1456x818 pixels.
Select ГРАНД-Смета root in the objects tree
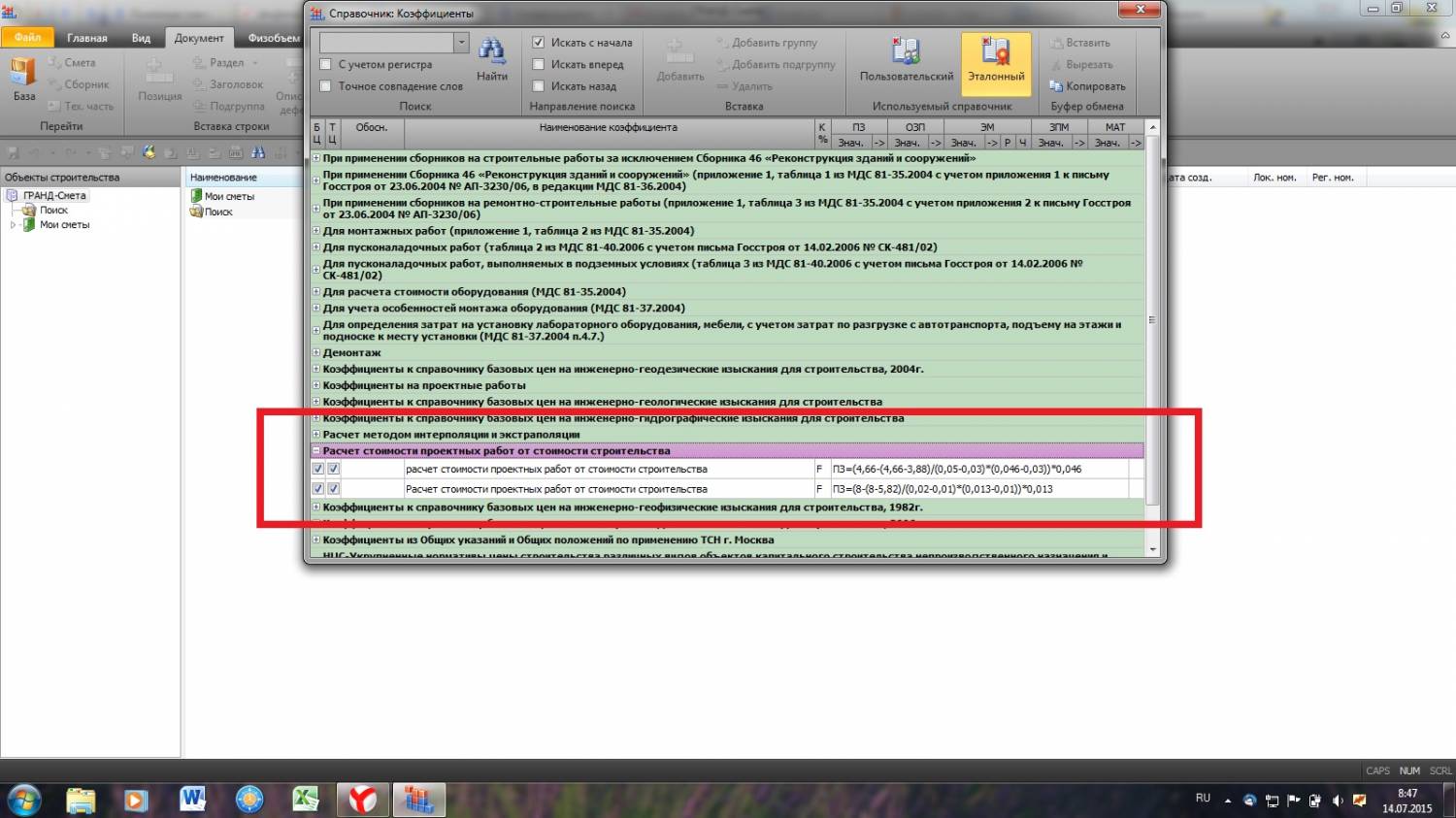click(x=55, y=195)
